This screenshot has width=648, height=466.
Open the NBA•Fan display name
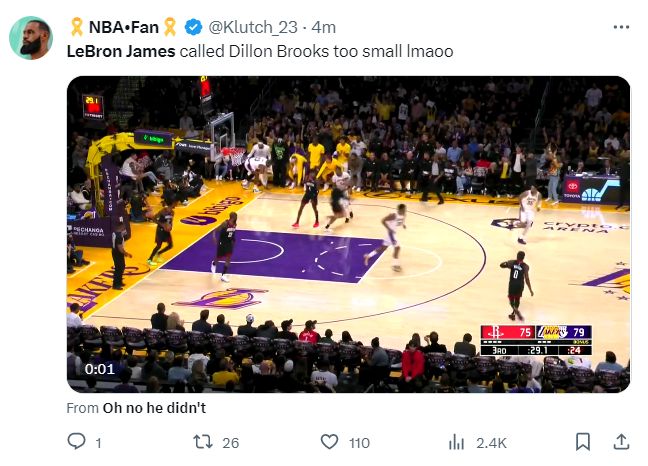[x=124, y=27]
